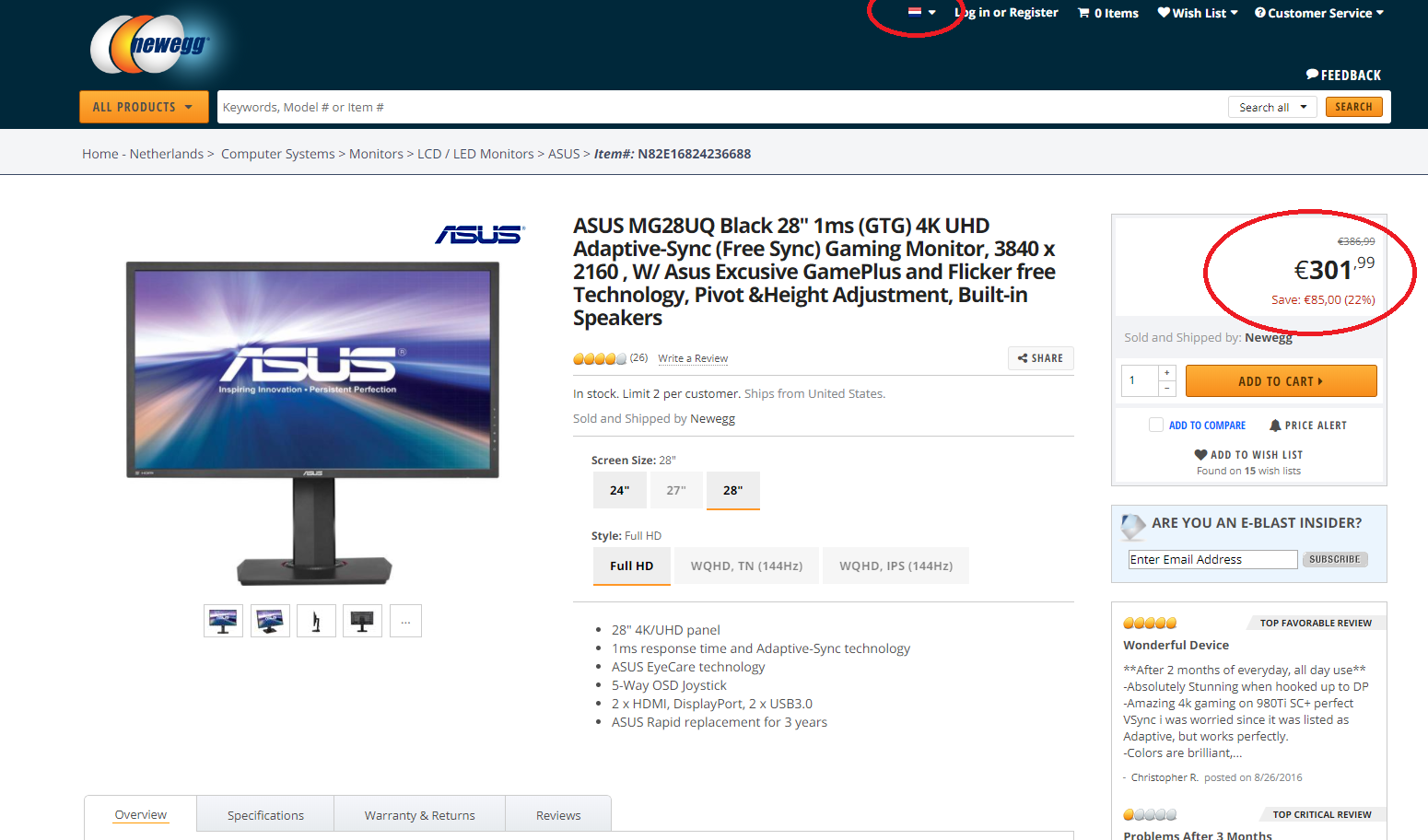Open the Search all category dropdown
This screenshot has width=1428, height=840.
click(x=1272, y=107)
